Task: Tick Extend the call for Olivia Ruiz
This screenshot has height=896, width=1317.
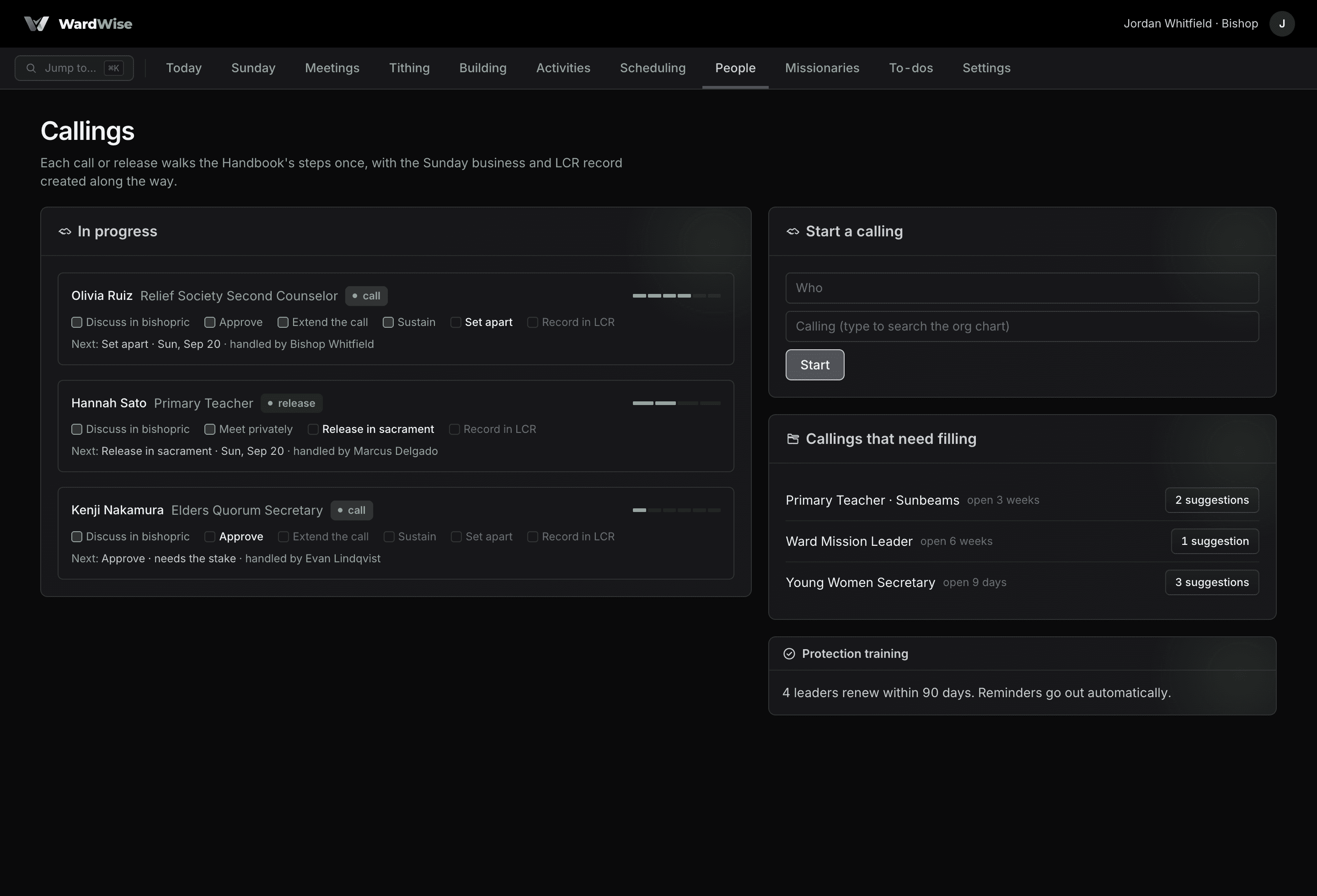Action: 283,322
